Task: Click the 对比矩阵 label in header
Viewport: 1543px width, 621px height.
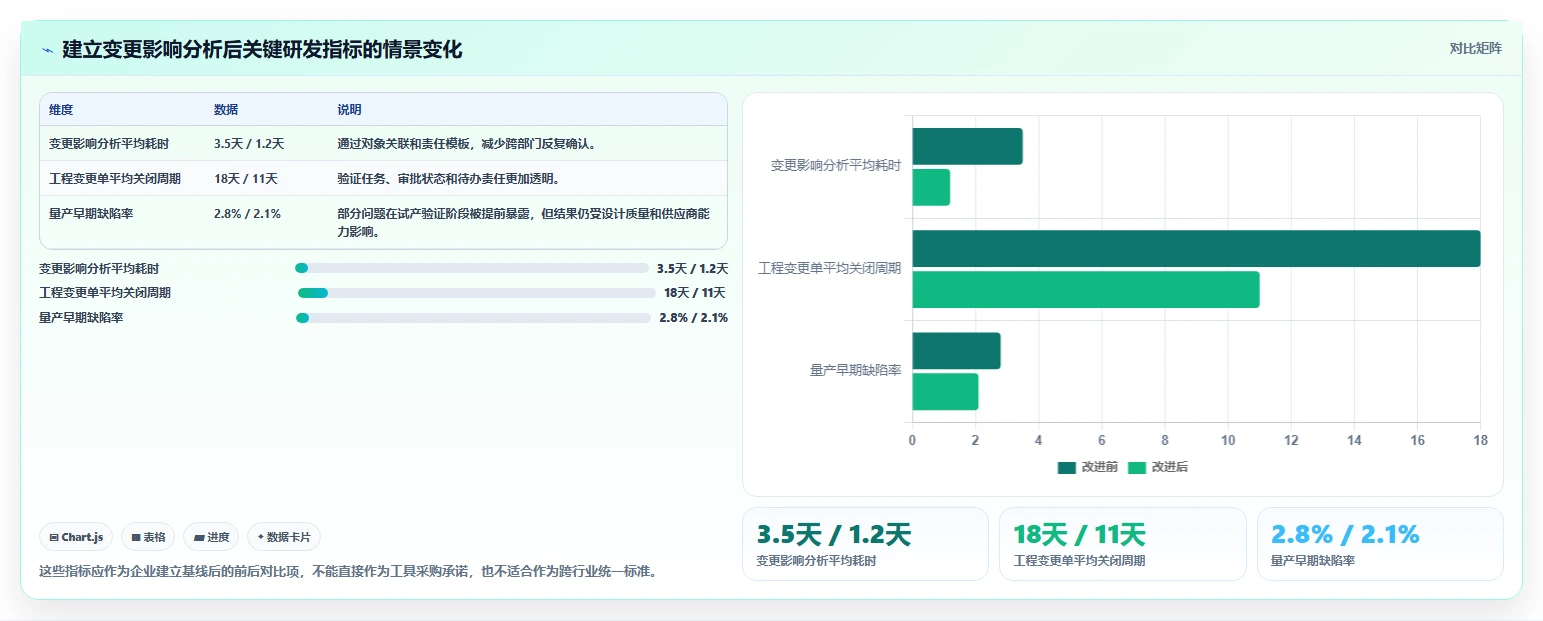Action: pos(1475,48)
